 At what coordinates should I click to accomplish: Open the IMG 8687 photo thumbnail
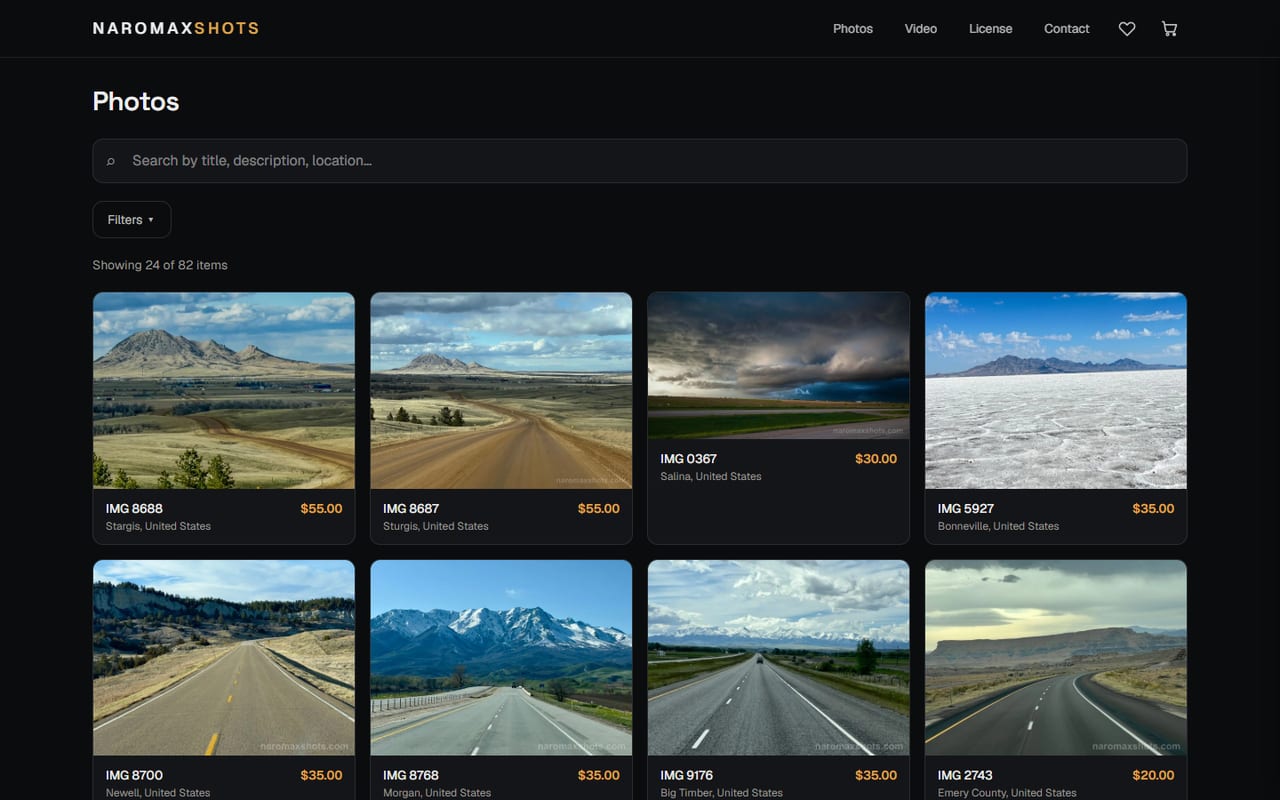point(501,390)
